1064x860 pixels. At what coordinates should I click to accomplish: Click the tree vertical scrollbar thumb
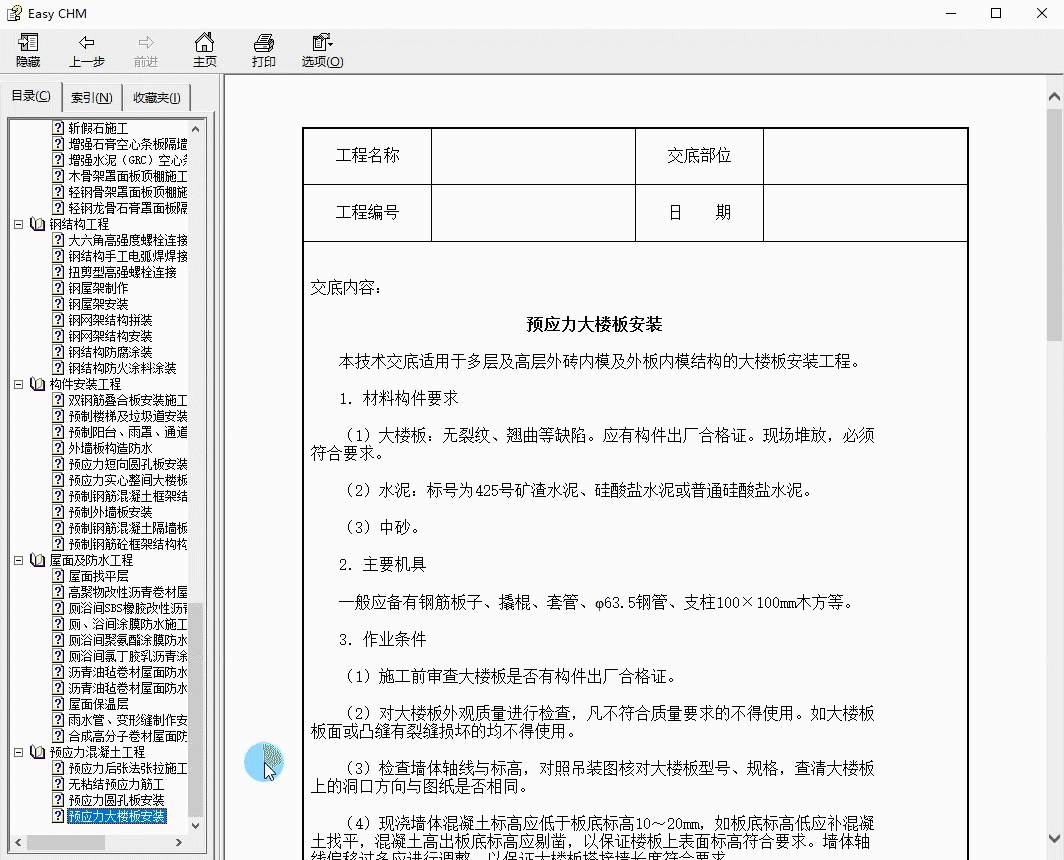(x=195, y=709)
